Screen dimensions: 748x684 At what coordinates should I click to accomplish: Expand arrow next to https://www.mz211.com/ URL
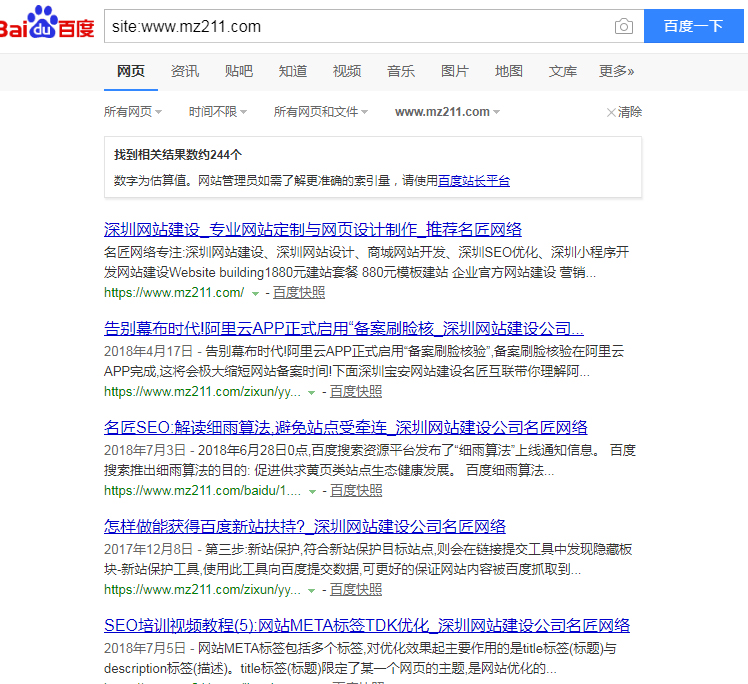[256, 293]
